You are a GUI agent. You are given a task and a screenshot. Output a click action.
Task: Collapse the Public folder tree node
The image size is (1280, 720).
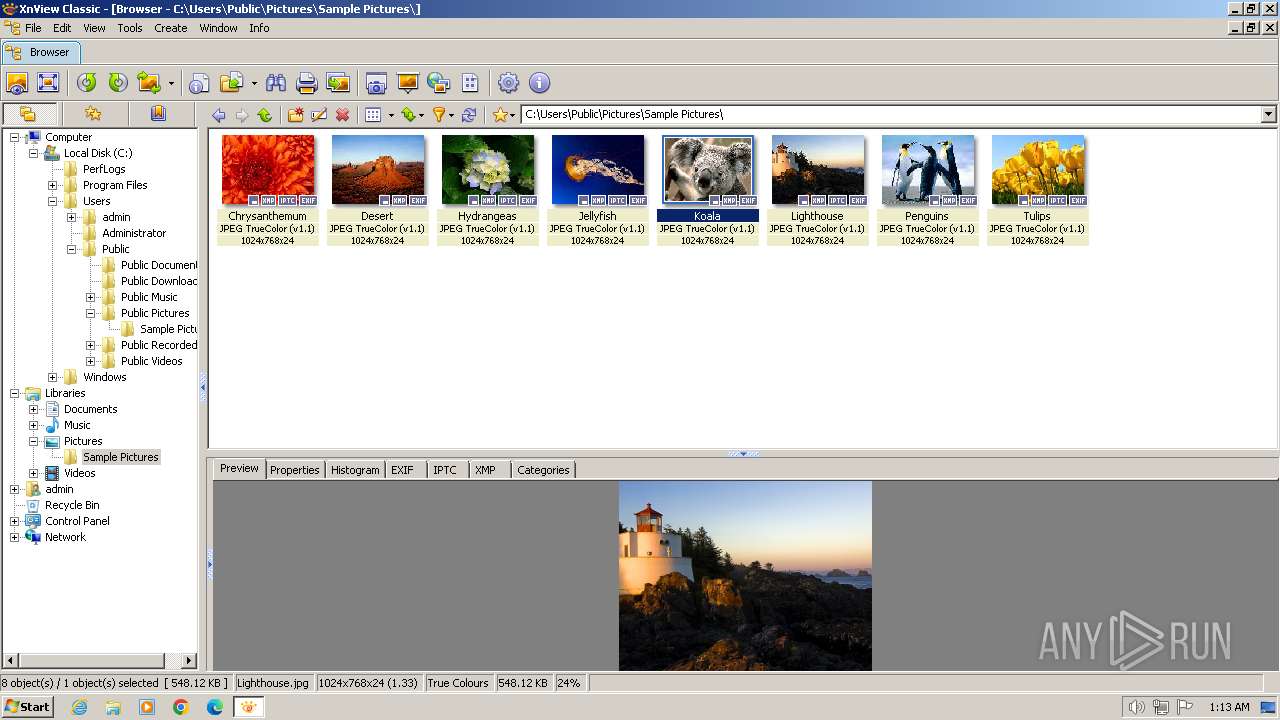click(72, 249)
